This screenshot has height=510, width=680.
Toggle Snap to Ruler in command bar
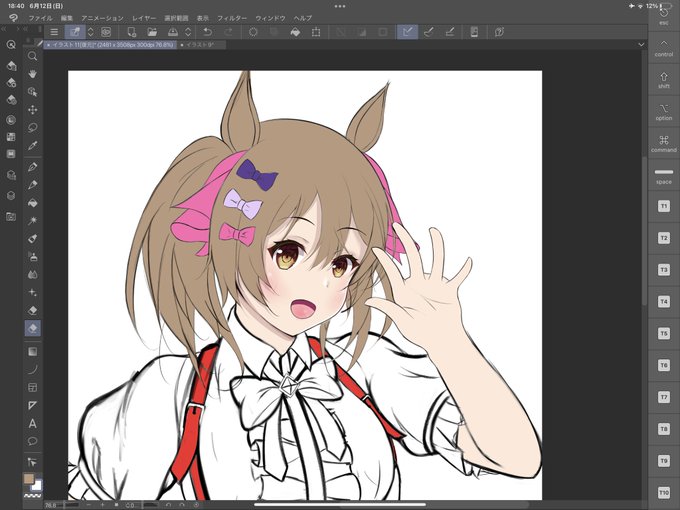tap(407, 32)
